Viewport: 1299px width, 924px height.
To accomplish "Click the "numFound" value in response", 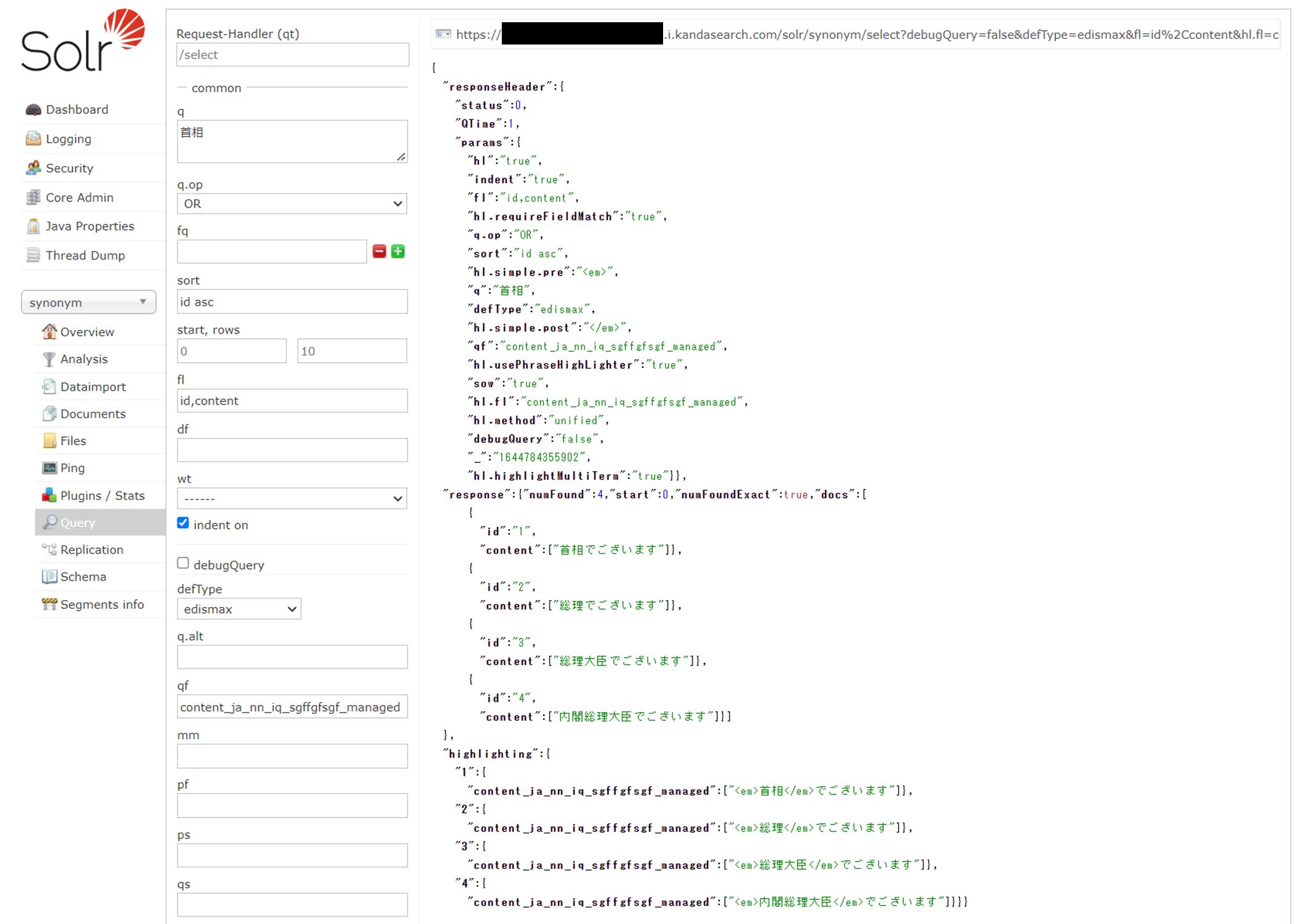I will [x=600, y=494].
